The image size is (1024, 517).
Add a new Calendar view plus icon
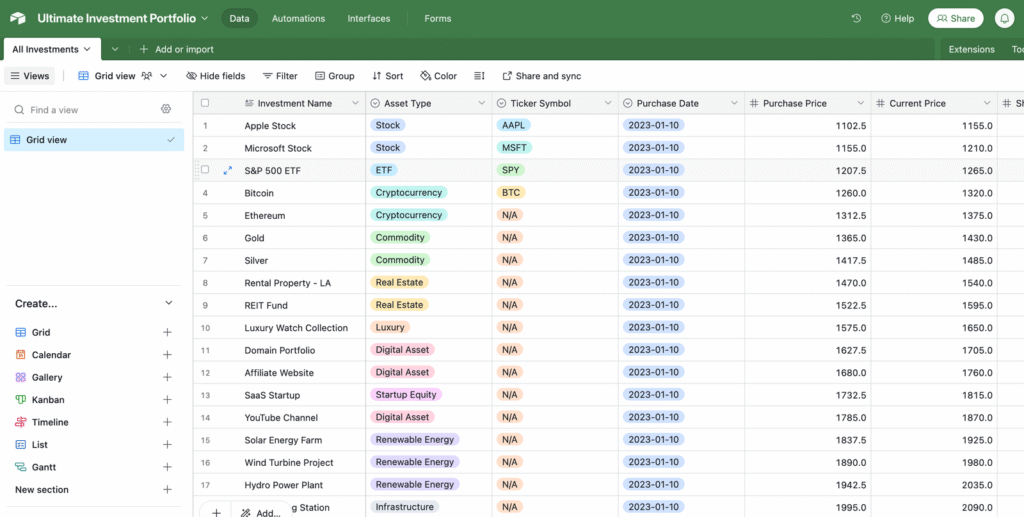coord(167,354)
